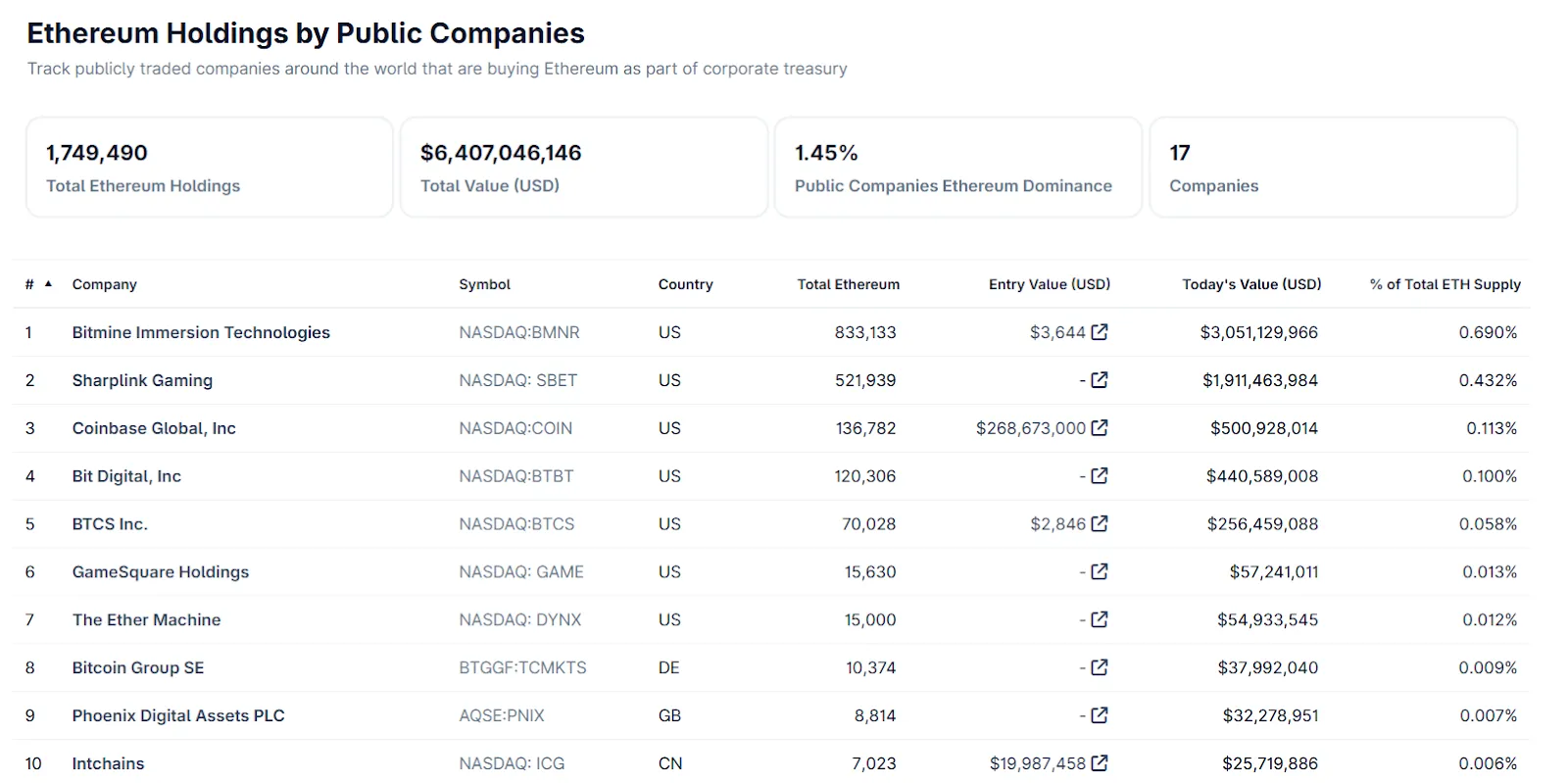Open external link icon in Bitmine Immersion row
This screenshot has width=1568, height=783.
pyautogui.click(x=1100, y=332)
